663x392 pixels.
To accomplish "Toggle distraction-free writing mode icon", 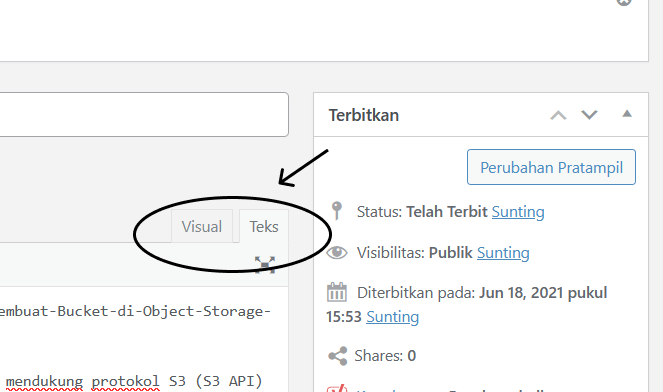I will tap(265, 265).
